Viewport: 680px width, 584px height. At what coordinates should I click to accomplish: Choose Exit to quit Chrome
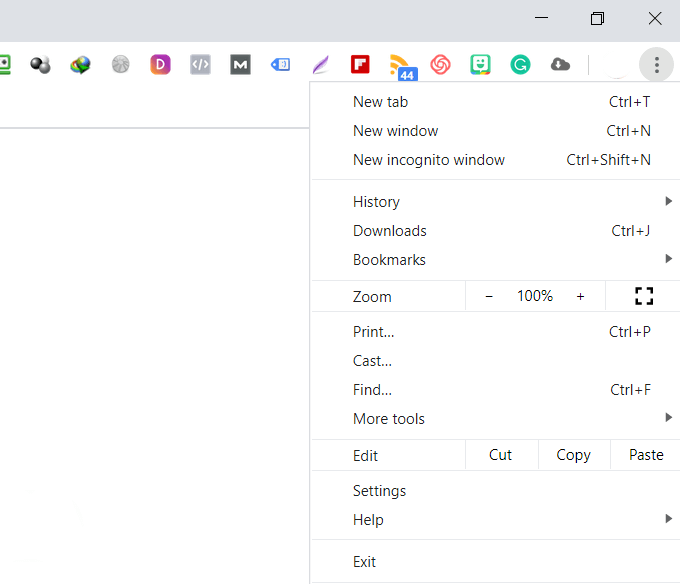pyautogui.click(x=496, y=562)
